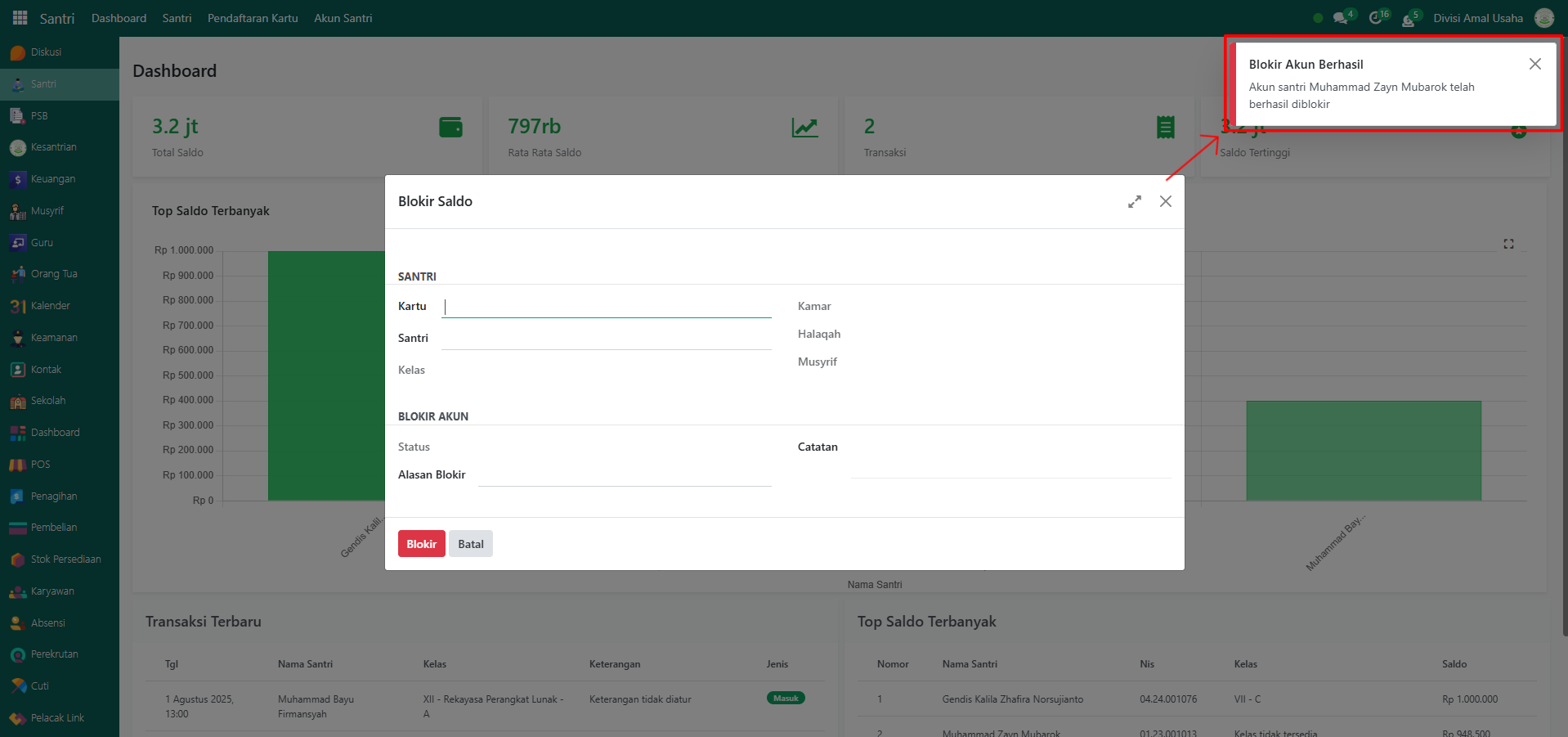The height and width of the screenshot is (737, 1568).
Task: Open the Alasan Blokir dropdown field
Action: click(624, 475)
